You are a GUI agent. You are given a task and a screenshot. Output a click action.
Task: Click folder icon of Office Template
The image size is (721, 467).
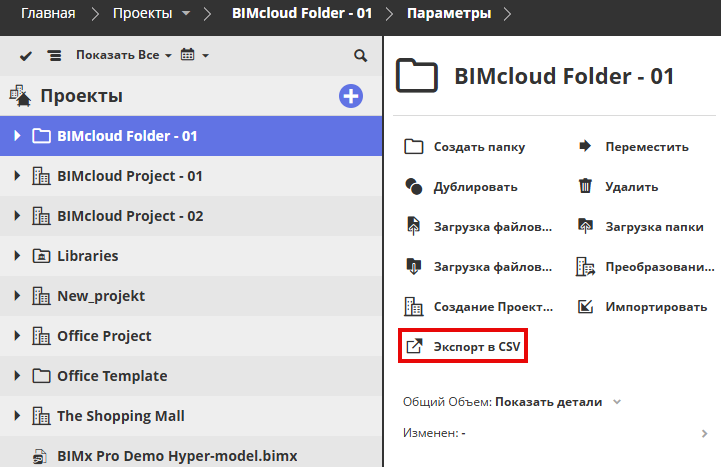(41, 376)
